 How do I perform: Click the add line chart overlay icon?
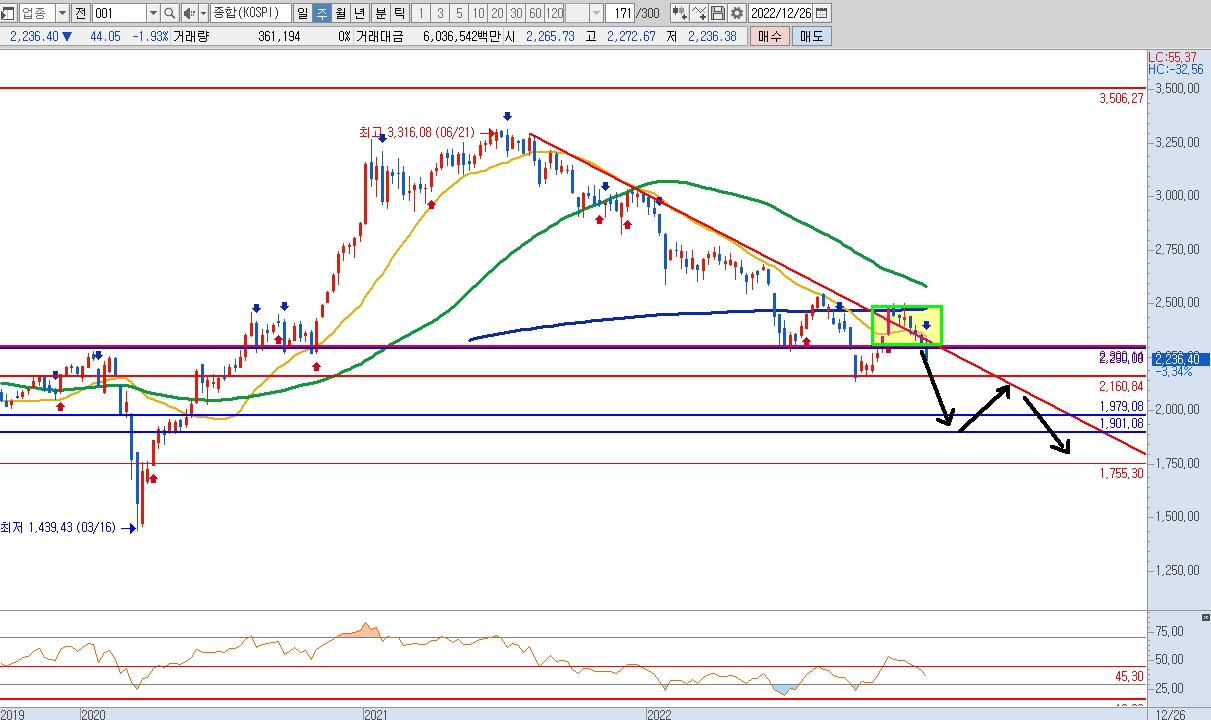(699, 13)
